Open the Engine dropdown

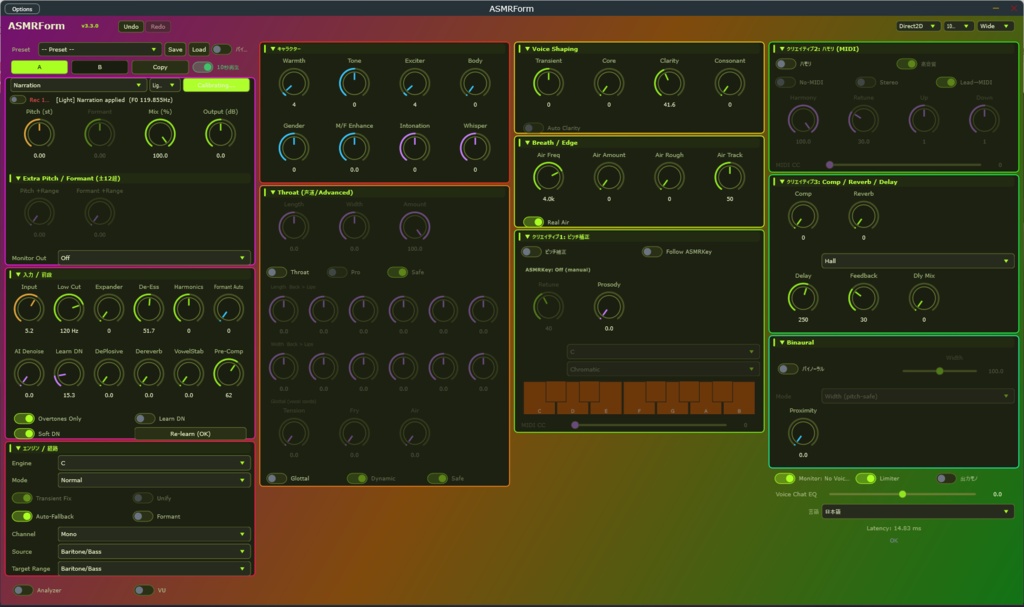[x=153, y=463]
